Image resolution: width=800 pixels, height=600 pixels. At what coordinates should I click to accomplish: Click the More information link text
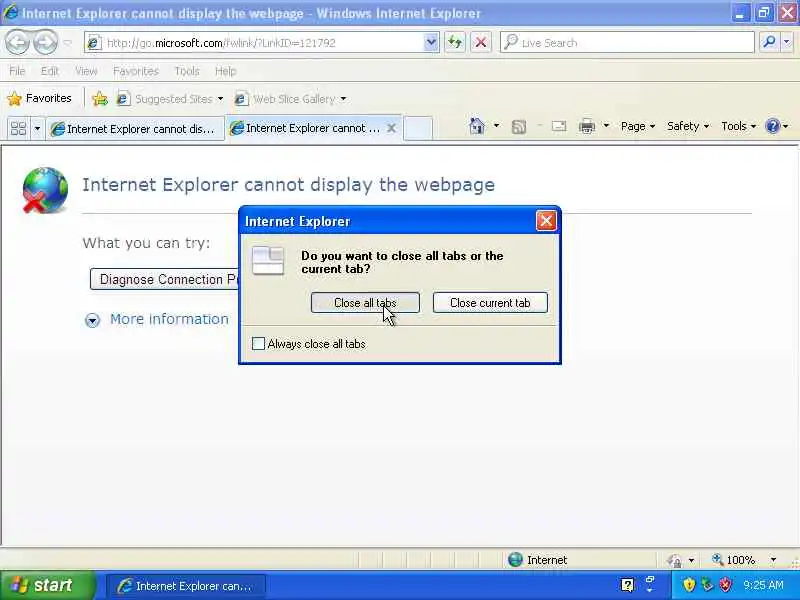(169, 319)
